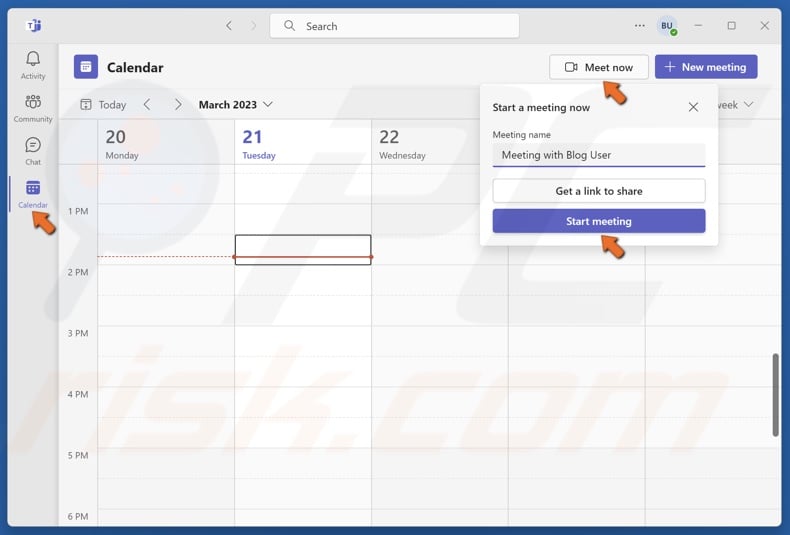790x535 pixels.
Task: Open the Community section
Action: (33, 108)
